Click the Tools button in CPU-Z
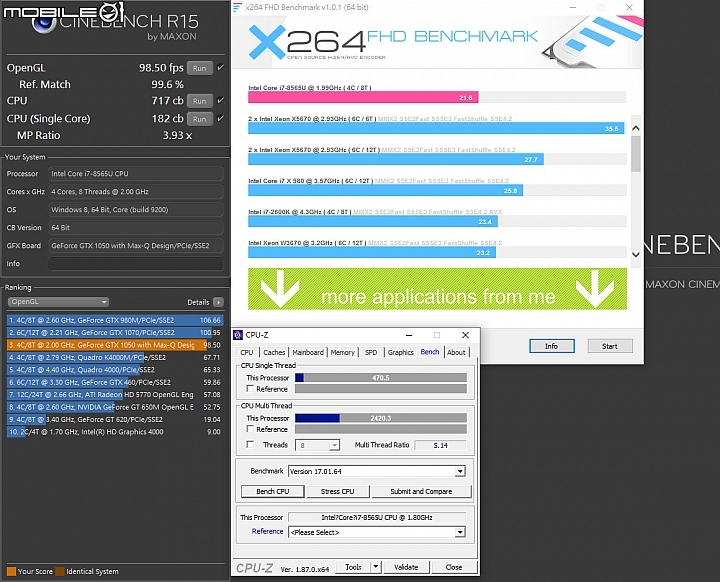 [353, 567]
